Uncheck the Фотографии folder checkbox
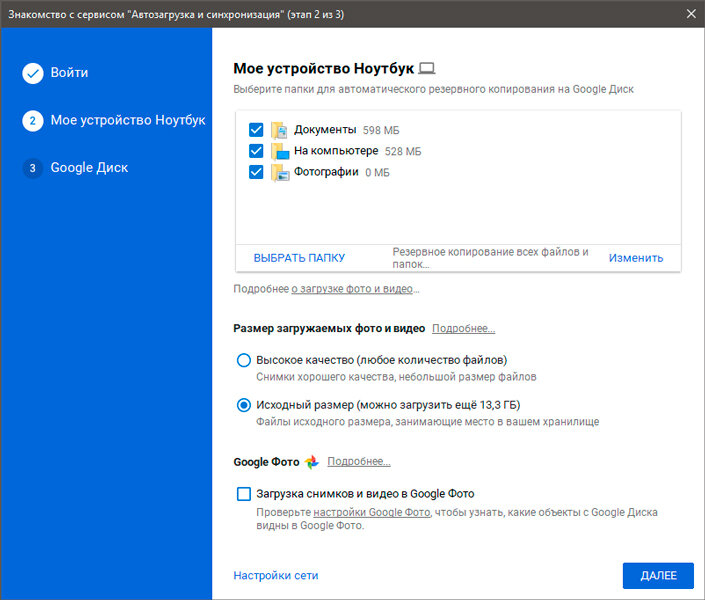 256,172
